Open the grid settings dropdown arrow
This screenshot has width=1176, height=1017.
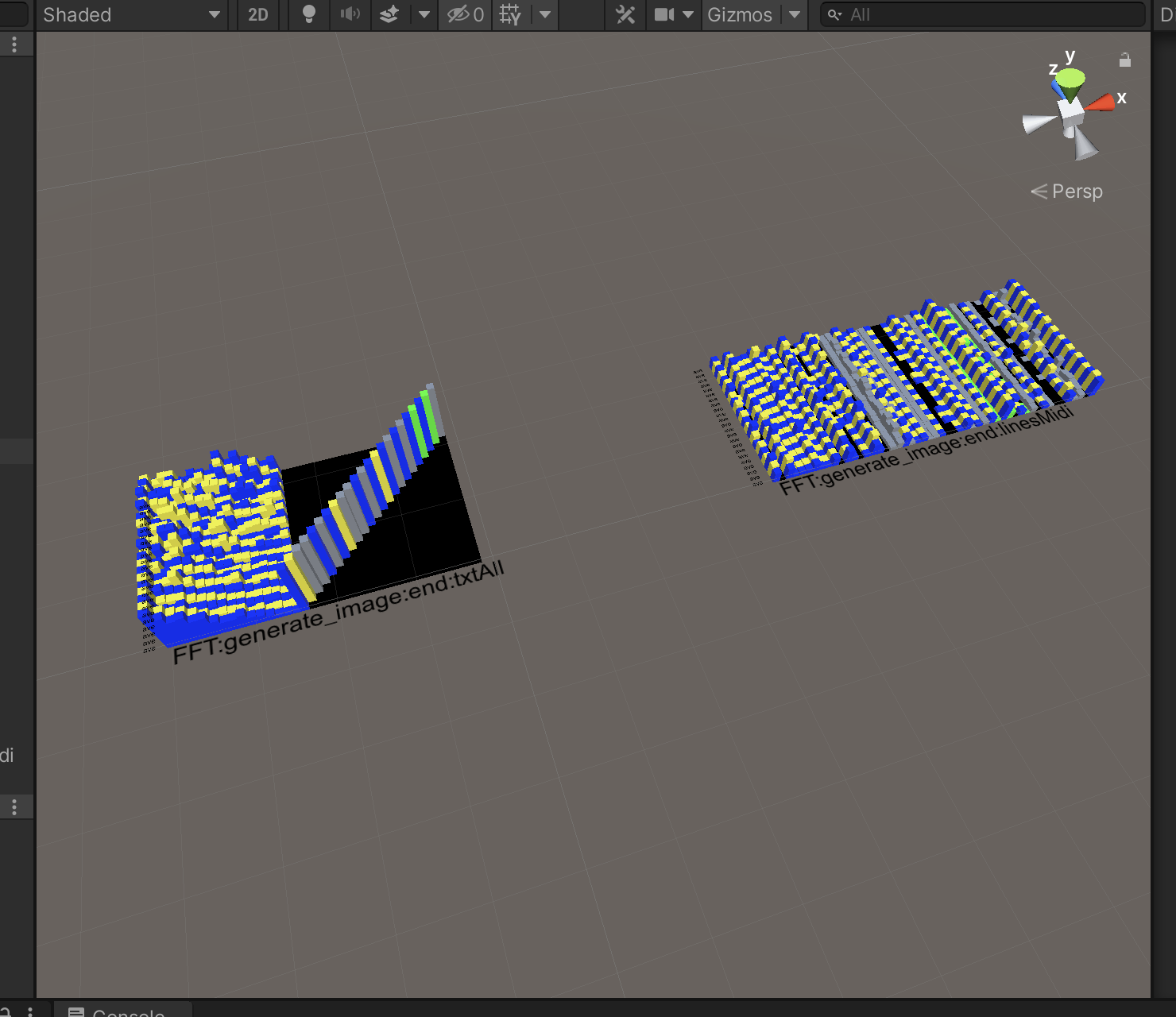(545, 15)
